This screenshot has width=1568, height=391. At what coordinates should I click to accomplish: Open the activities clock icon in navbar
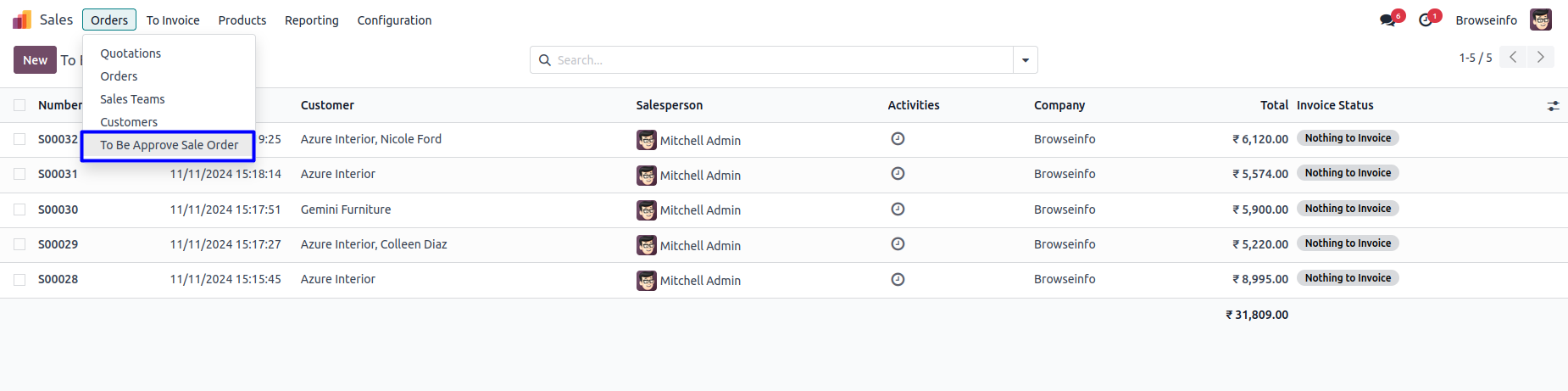tap(1426, 20)
